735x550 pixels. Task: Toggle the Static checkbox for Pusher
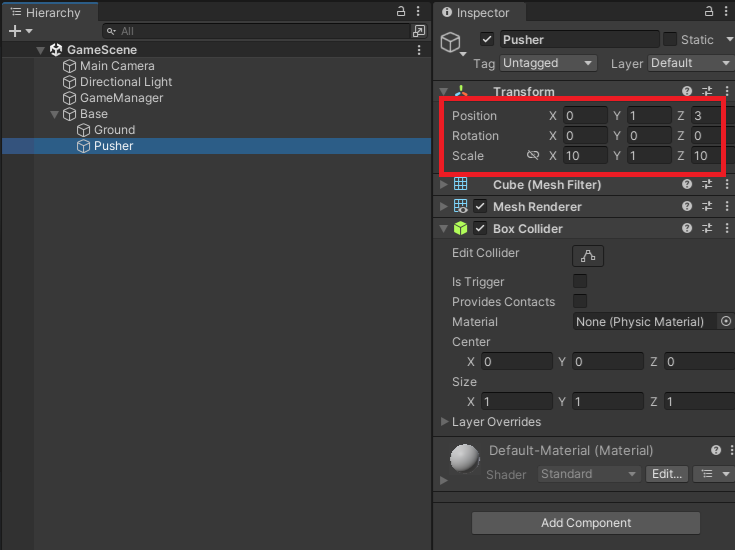(670, 39)
